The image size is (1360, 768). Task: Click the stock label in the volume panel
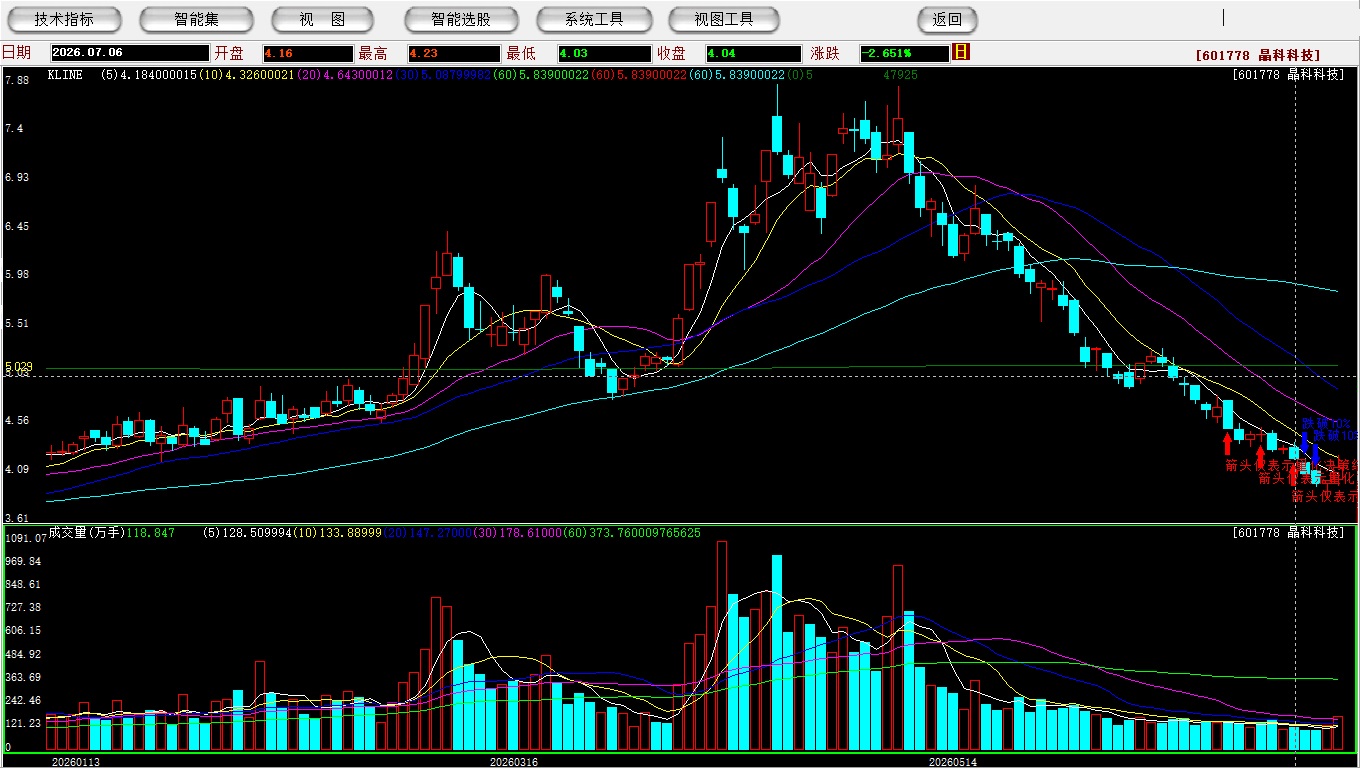click(x=1288, y=533)
